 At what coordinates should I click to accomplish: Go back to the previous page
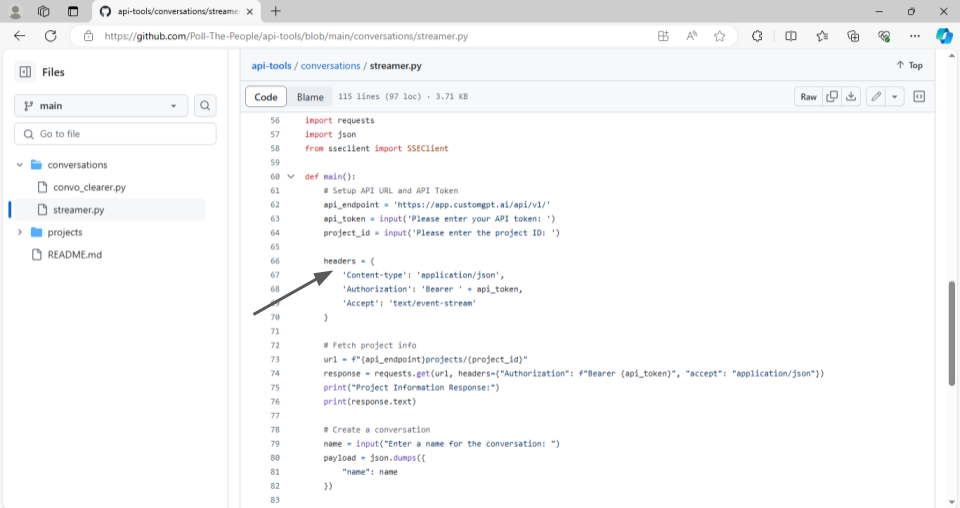coord(20,36)
